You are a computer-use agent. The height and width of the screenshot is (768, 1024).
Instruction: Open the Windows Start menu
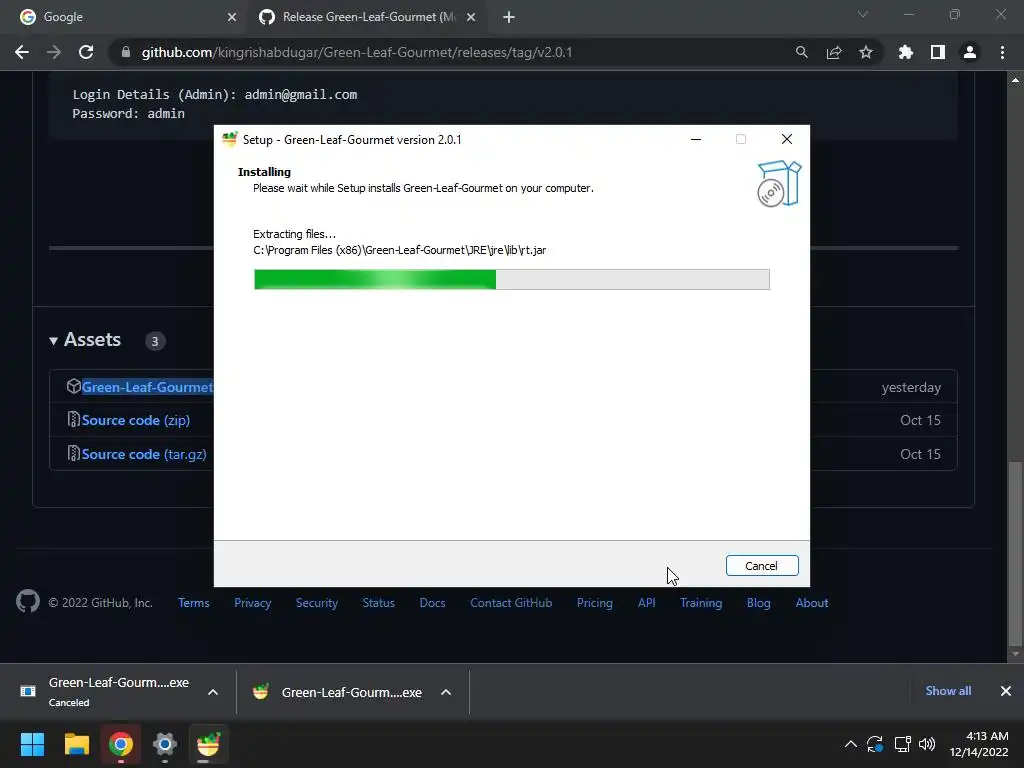[x=32, y=744]
